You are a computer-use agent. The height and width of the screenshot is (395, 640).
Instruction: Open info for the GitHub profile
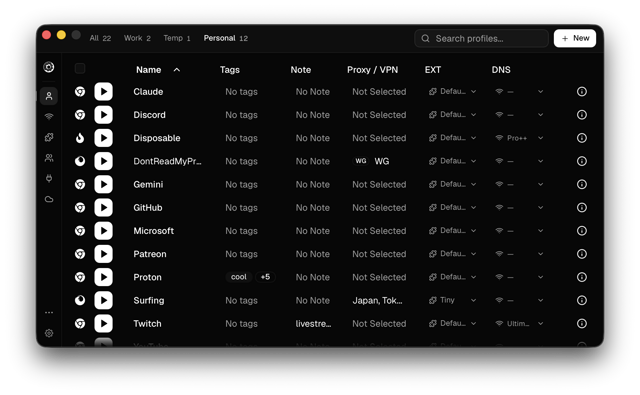(582, 208)
